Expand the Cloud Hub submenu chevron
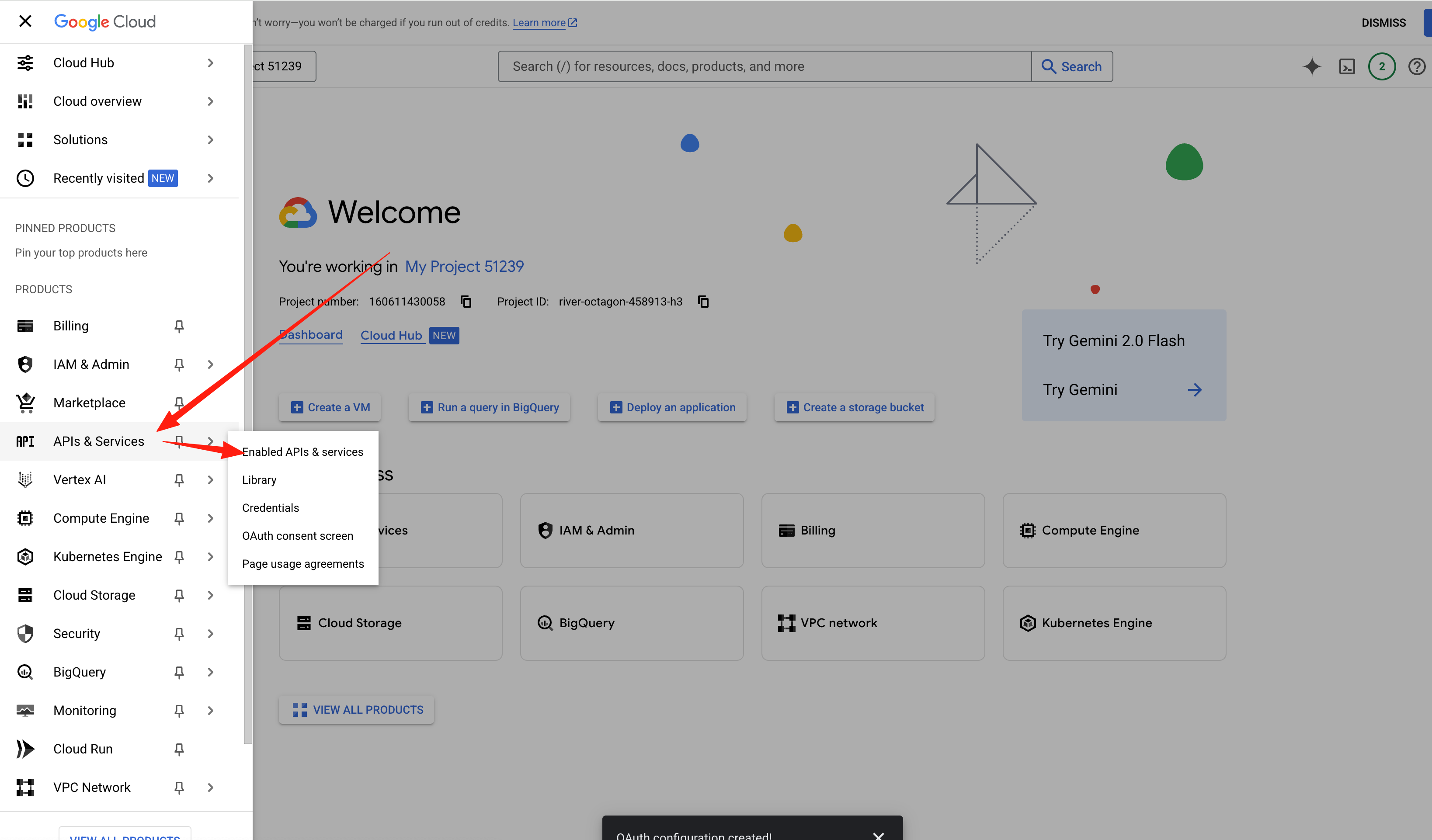The width and height of the screenshot is (1432, 840). tap(210, 62)
